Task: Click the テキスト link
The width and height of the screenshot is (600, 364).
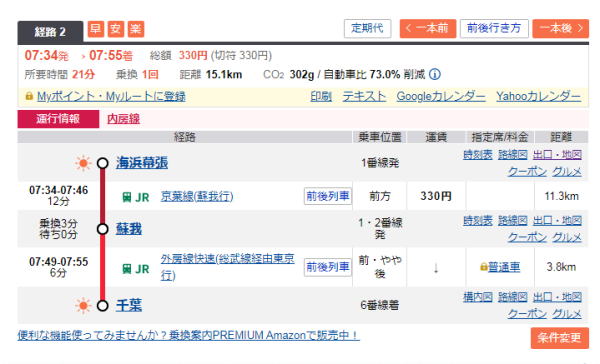Action: point(364,96)
